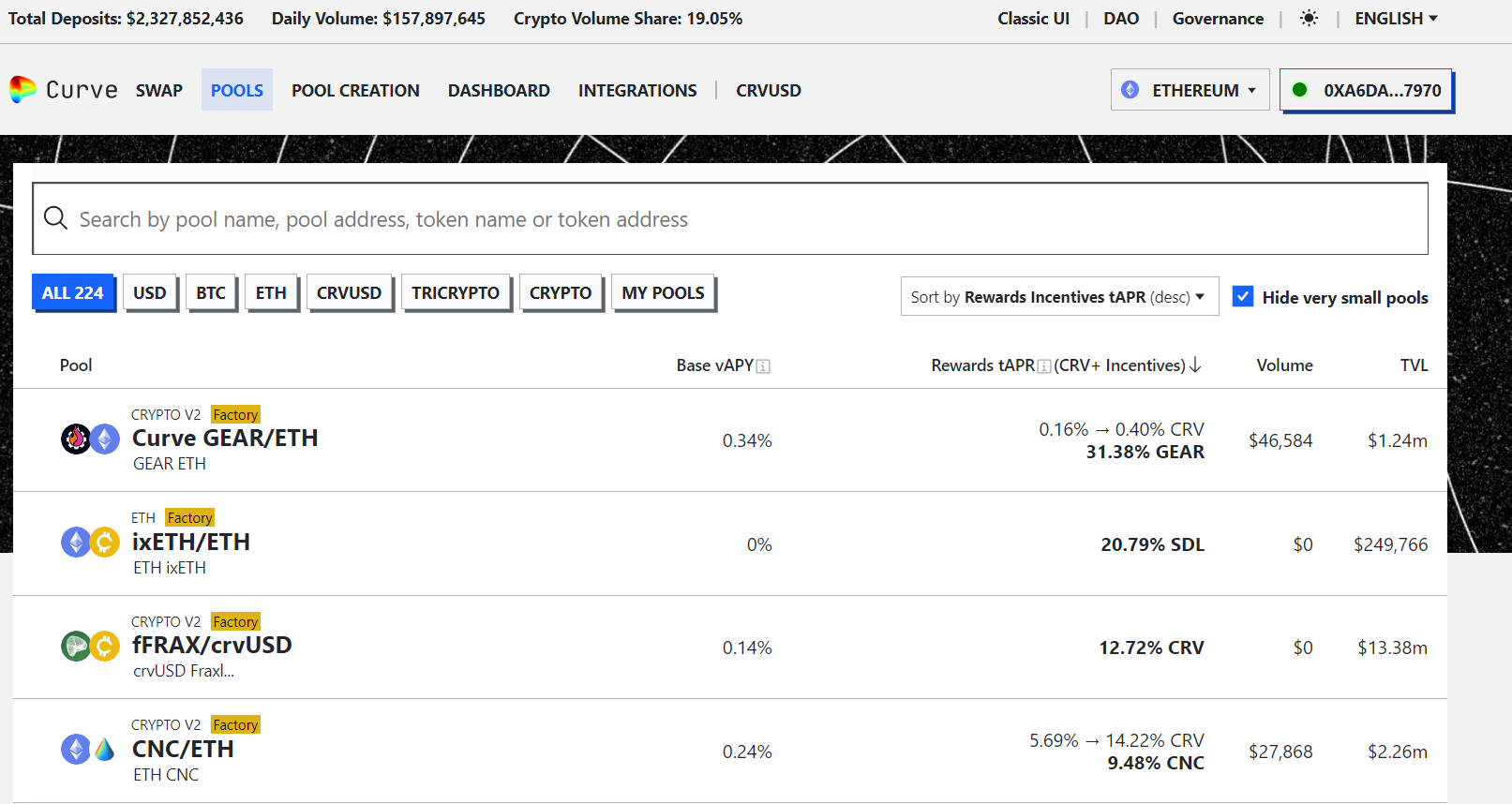Screen dimensions: 1512x804
Task: Open the Swap page
Action: point(159,90)
